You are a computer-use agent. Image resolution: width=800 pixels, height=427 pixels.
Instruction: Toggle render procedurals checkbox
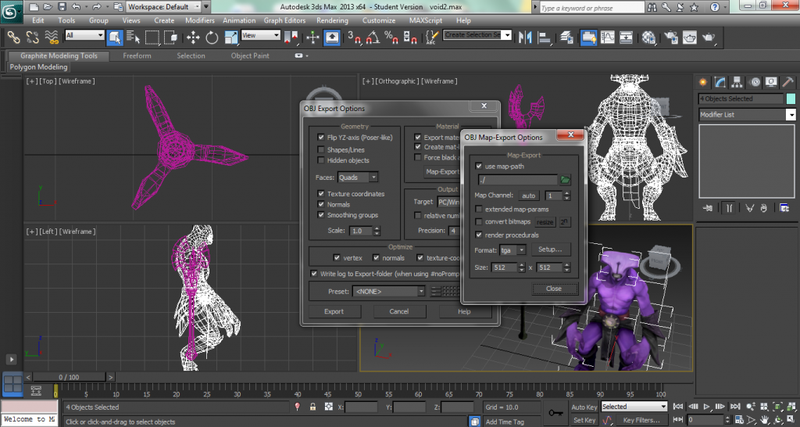pos(479,235)
